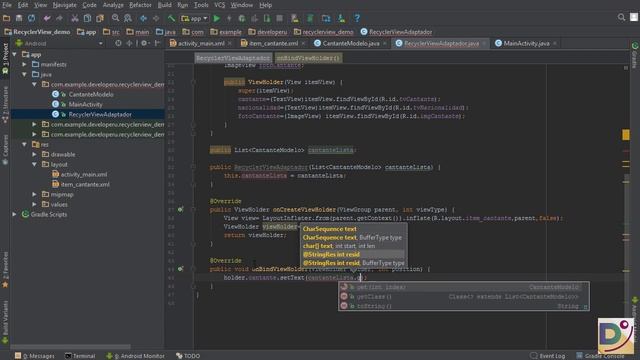The height and width of the screenshot is (360, 640).
Task: Toggle the 1: Project tool window
Action: [x=5, y=59]
